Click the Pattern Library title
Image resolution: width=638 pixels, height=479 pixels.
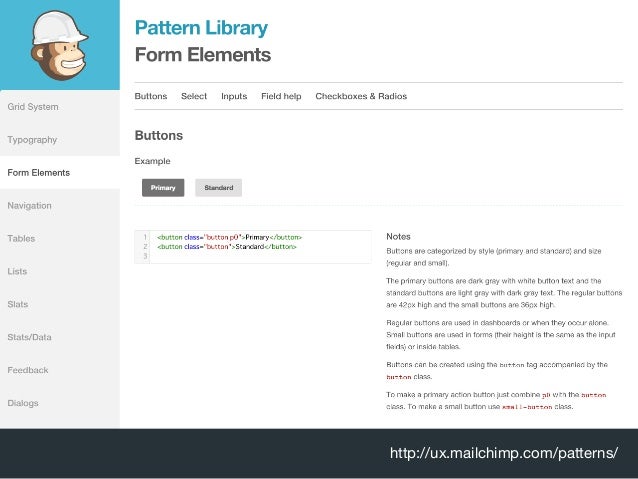201,28
